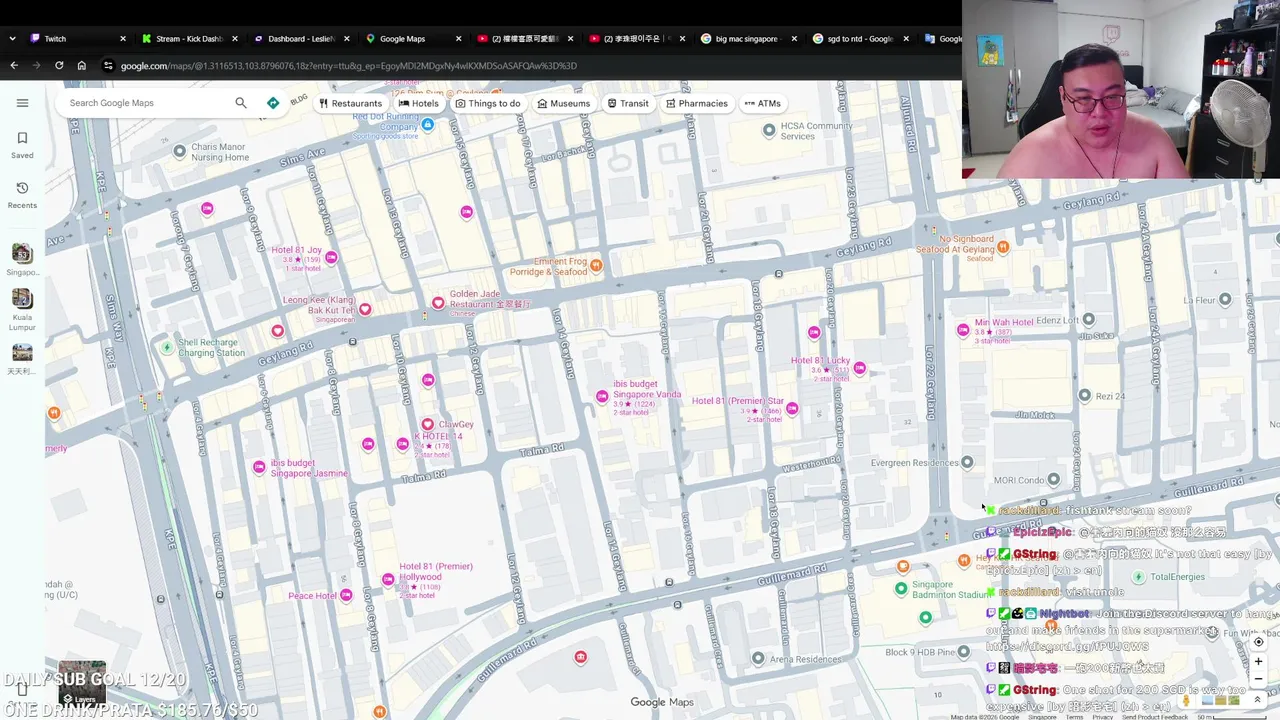This screenshot has width=1280, height=720.
Task: Click the Edenz Loft pin
Action: 1089,319
